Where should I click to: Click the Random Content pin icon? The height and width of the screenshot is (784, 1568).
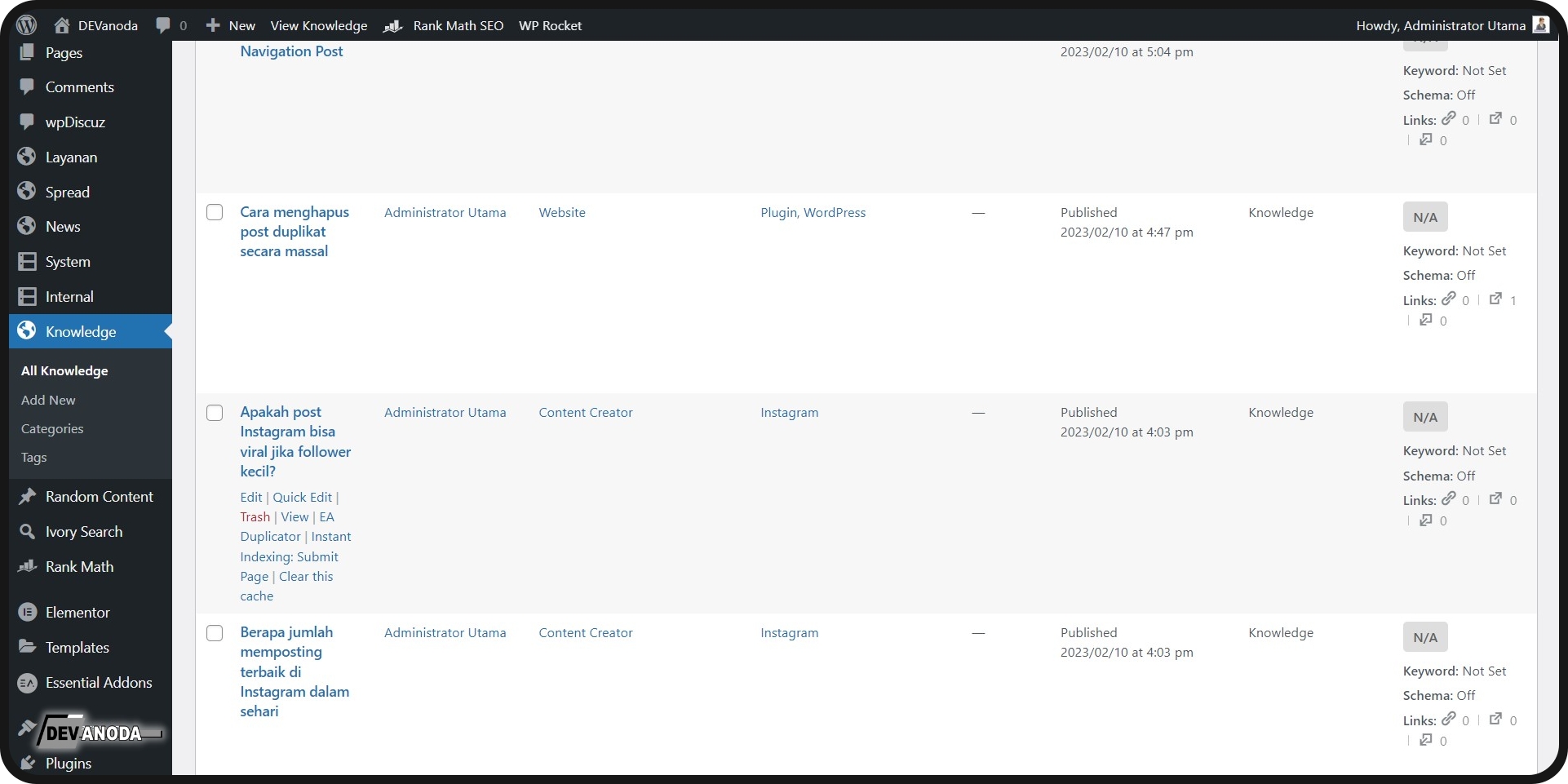(27, 496)
